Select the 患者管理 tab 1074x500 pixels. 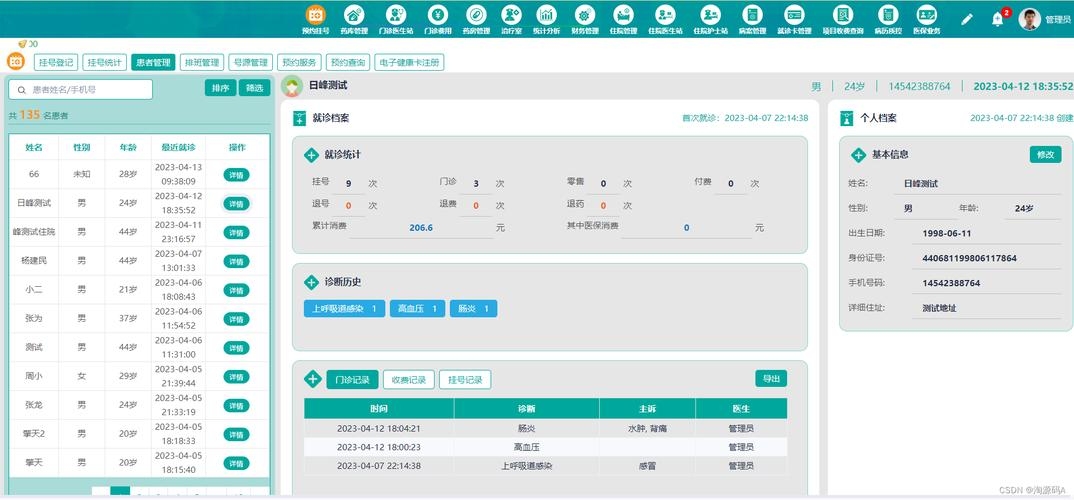(x=153, y=62)
